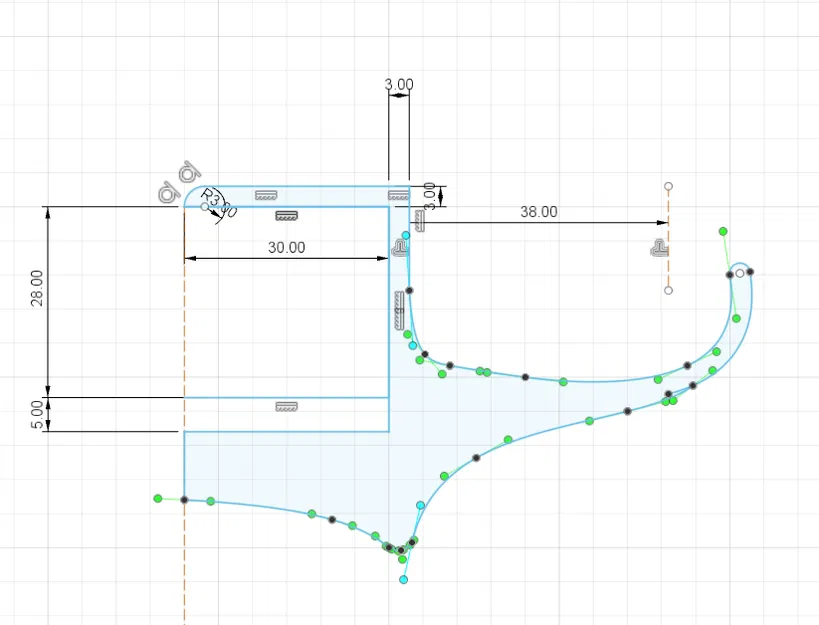The height and width of the screenshot is (625, 819).
Task: Select perpendicular glyph beside right dashed construction line
Action: (x=659, y=249)
